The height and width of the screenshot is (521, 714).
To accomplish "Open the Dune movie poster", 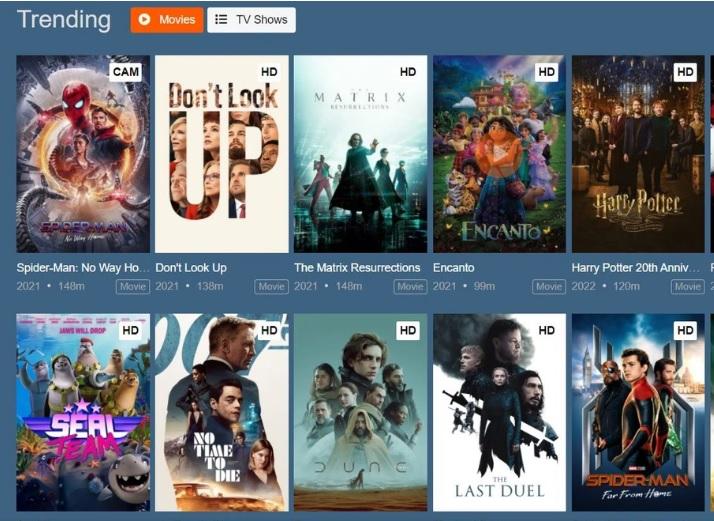I will click(x=361, y=412).
